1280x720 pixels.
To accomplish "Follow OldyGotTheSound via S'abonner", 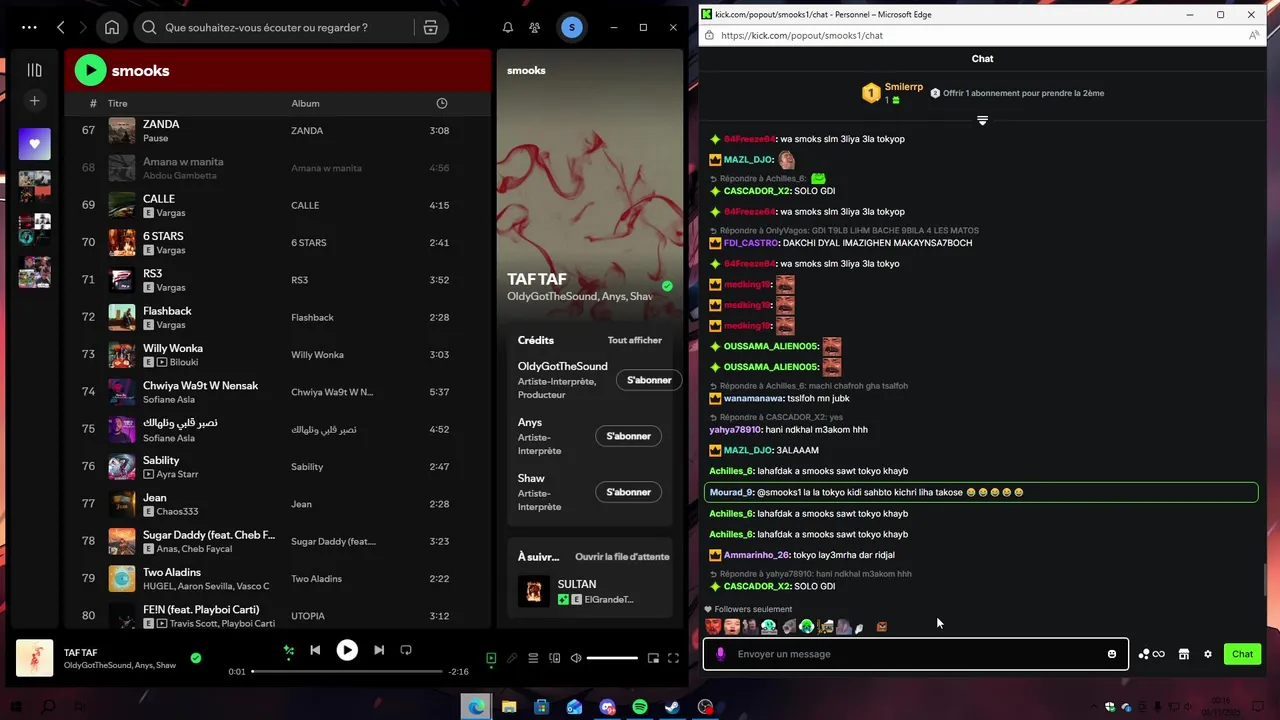I will click(649, 380).
